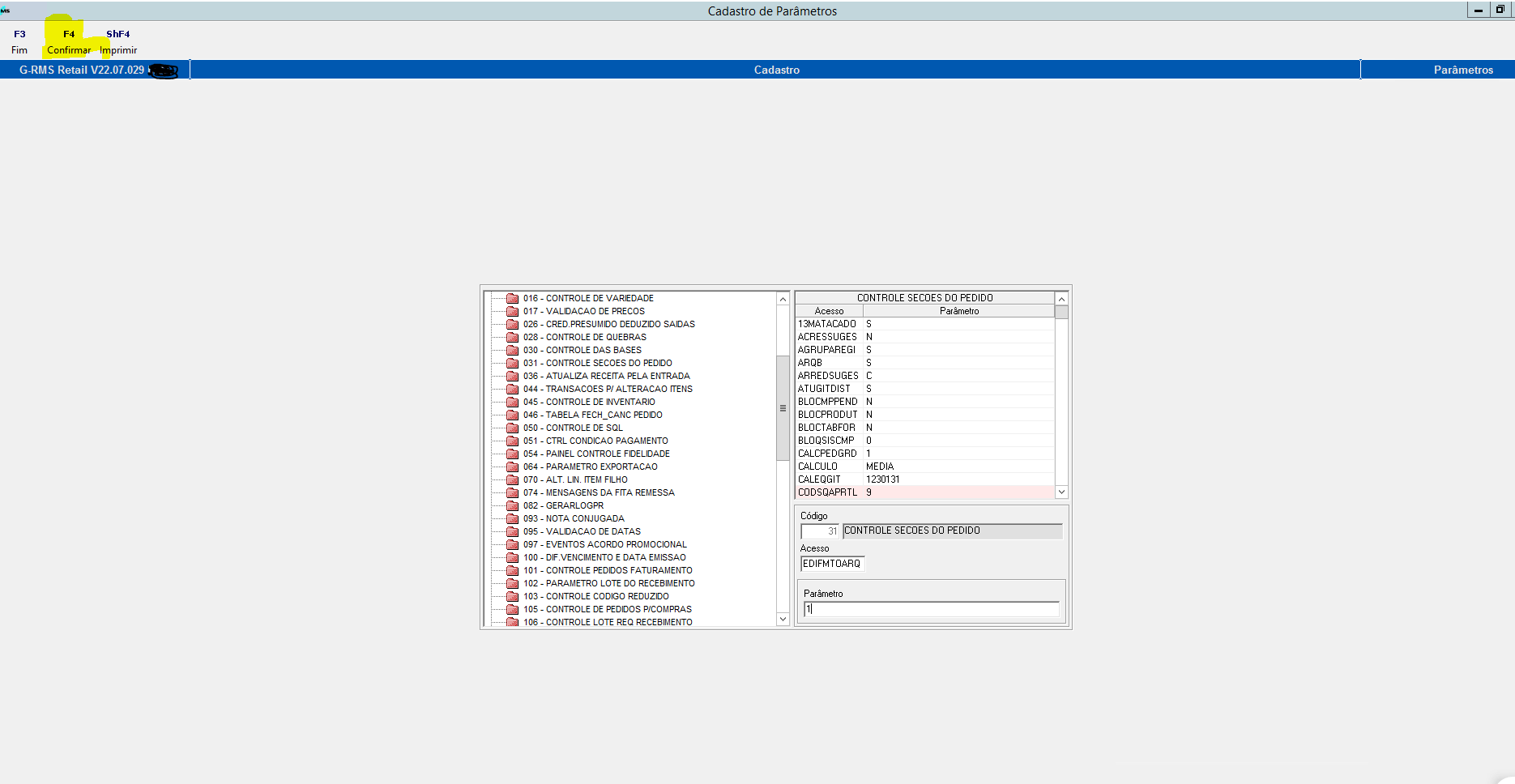
Task: Select folder icon of 026 - CRED.PRESUMIDO DEDUZIDO SAIDAS
Action: (x=512, y=324)
